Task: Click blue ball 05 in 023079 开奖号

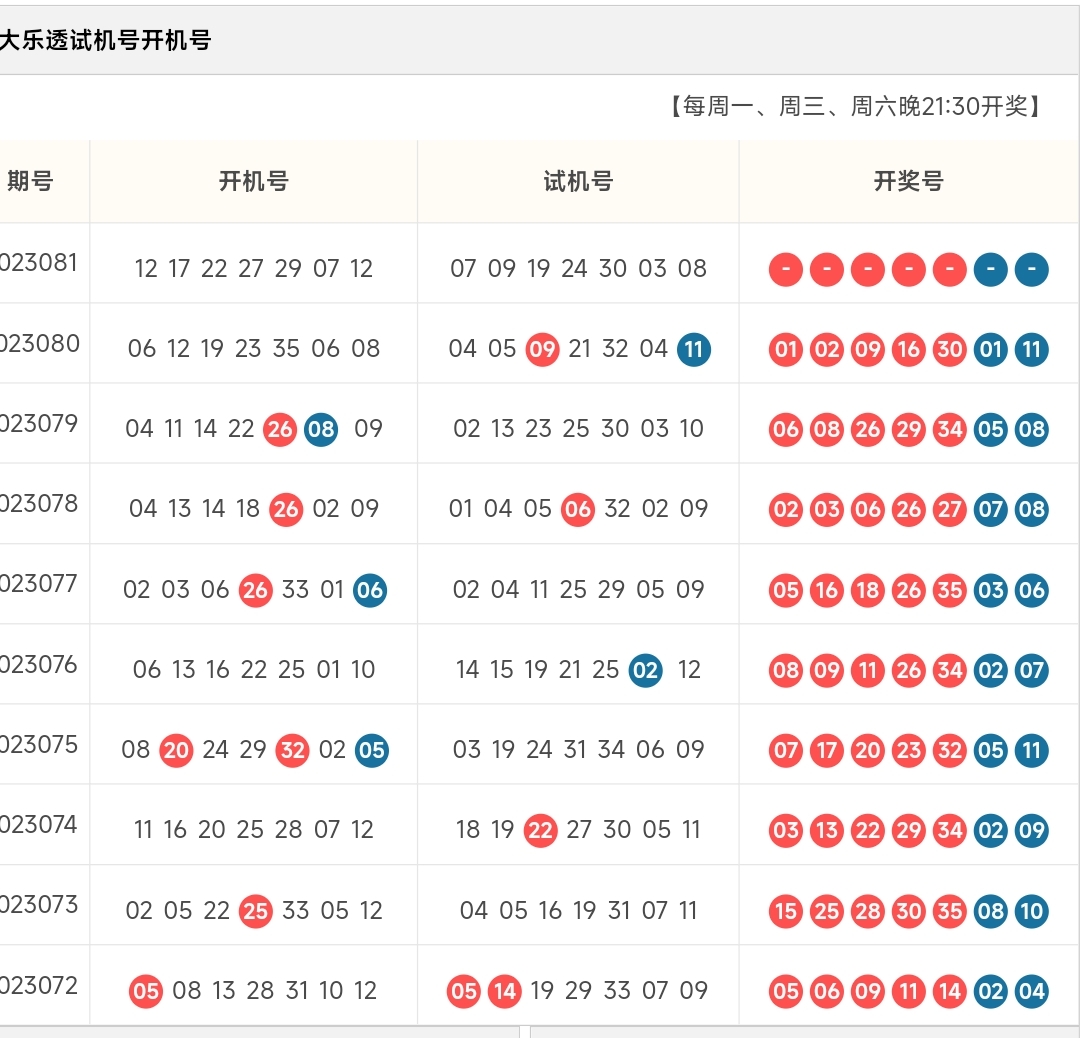Action: coord(990,429)
